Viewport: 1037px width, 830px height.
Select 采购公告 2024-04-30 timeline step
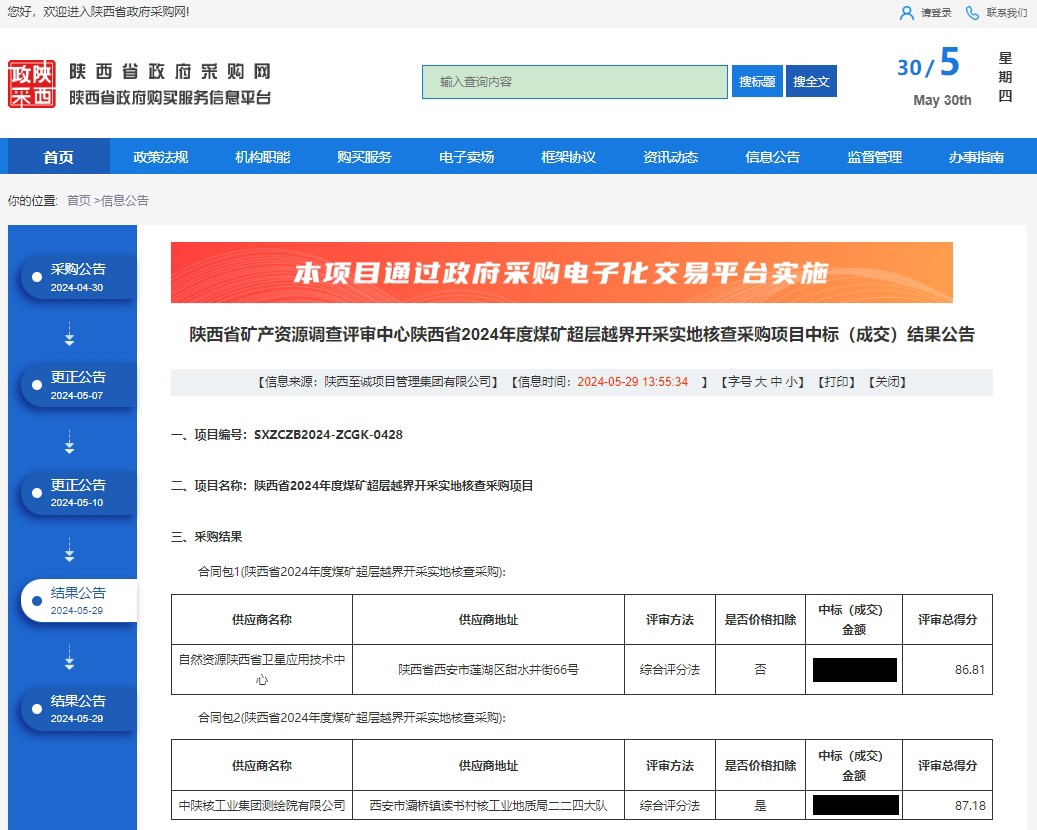pyautogui.click(x=78, y=277)
